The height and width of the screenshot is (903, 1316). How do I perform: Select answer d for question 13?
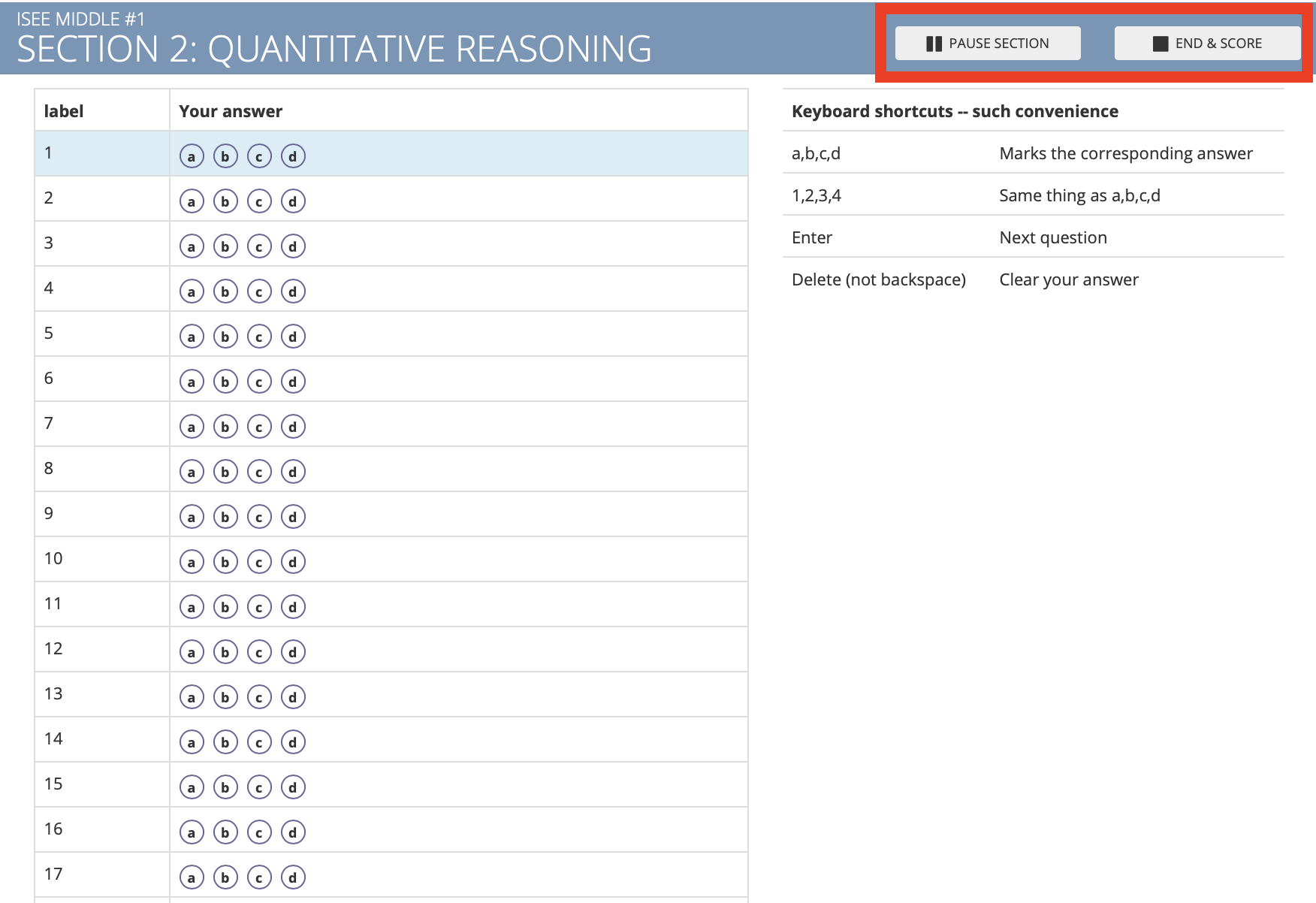tap(293, 697)
